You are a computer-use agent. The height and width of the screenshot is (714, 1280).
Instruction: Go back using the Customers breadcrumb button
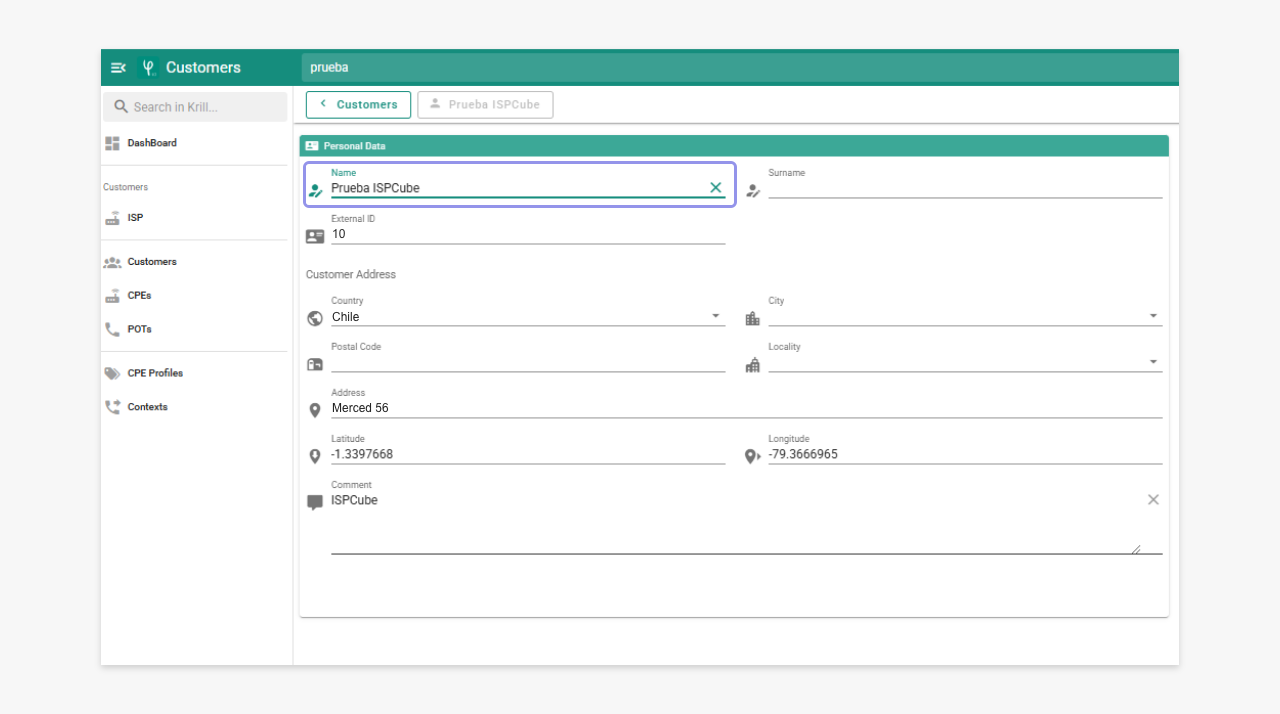click(358, 104)
